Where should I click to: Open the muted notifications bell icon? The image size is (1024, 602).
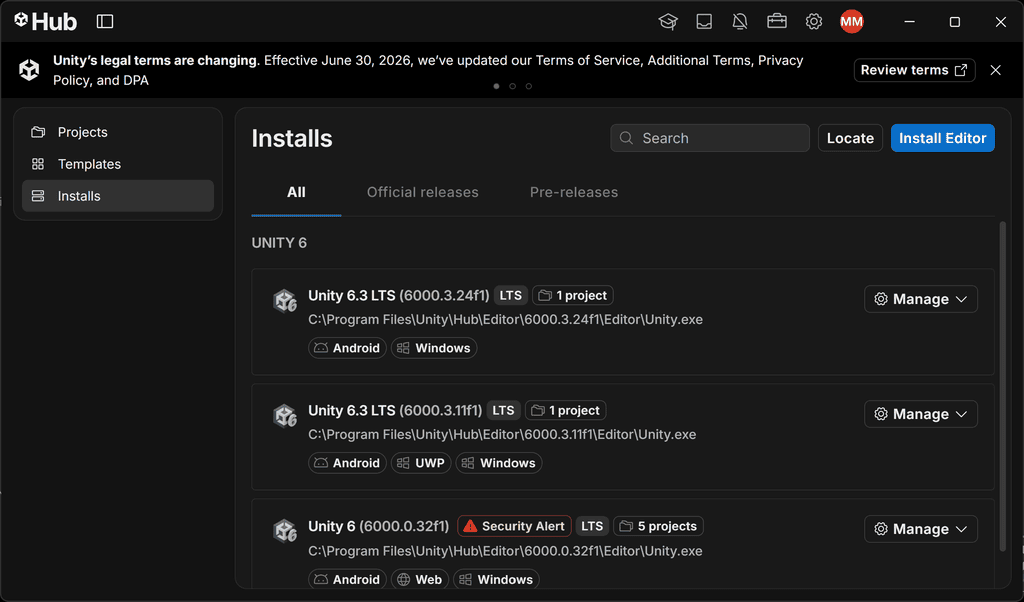740,22
